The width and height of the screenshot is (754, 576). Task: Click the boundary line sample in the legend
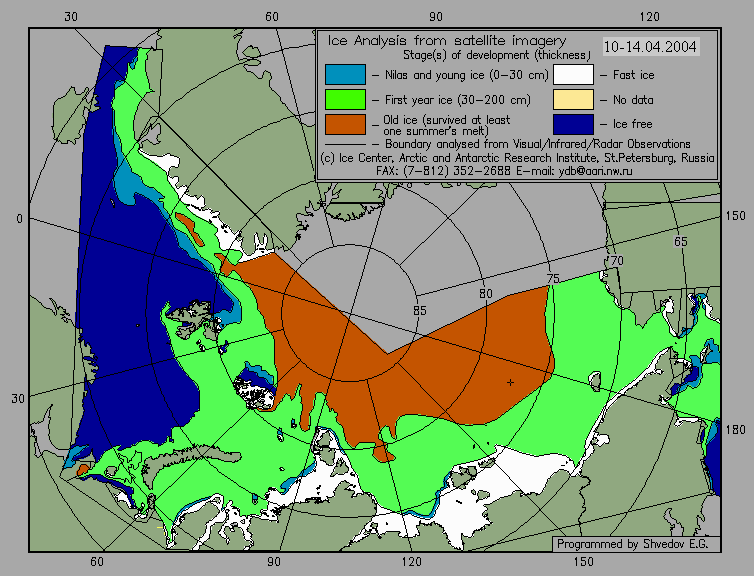tap(345, 144)
